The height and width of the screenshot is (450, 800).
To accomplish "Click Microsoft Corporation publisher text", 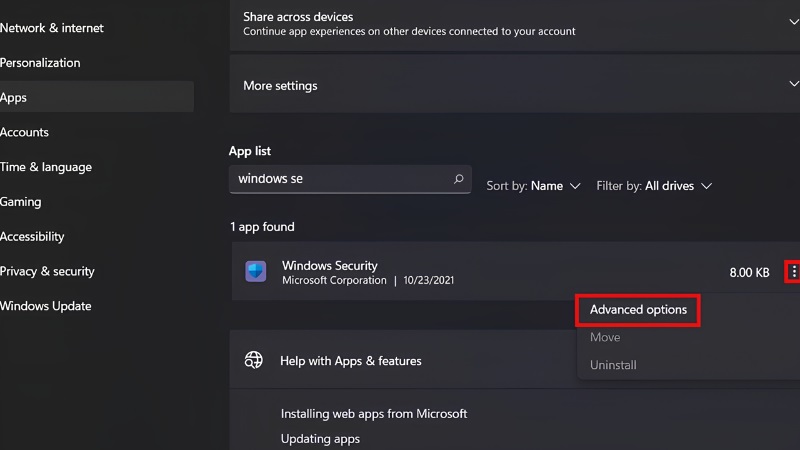I will (x=334, y=280).
